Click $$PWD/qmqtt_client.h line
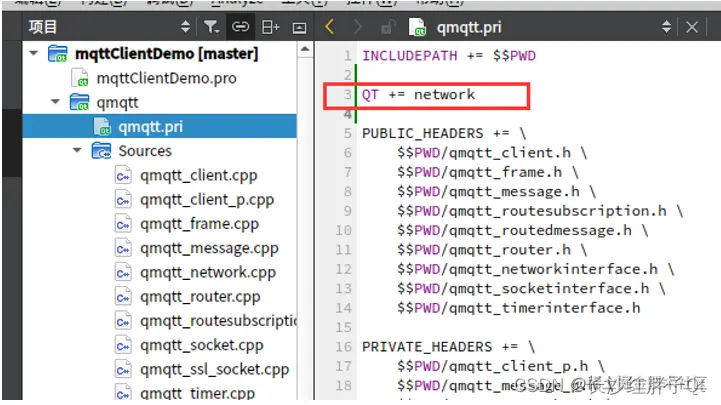 click(x=492, y=153)
